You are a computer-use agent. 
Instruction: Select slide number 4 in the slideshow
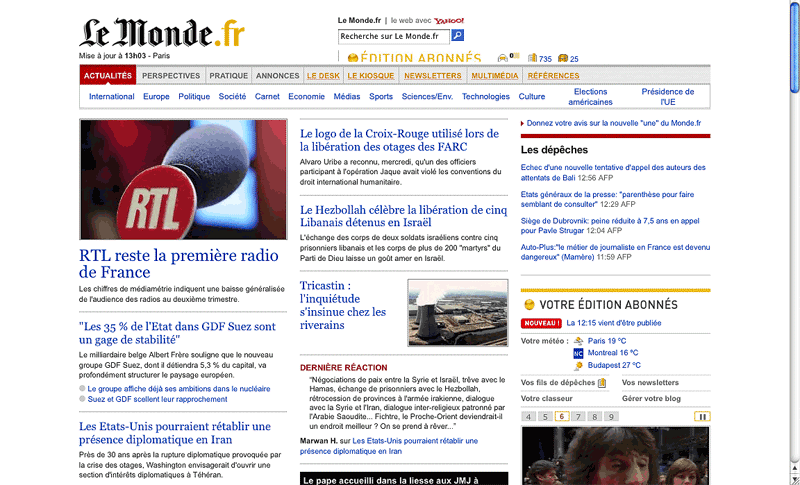[x=529, y=417]
